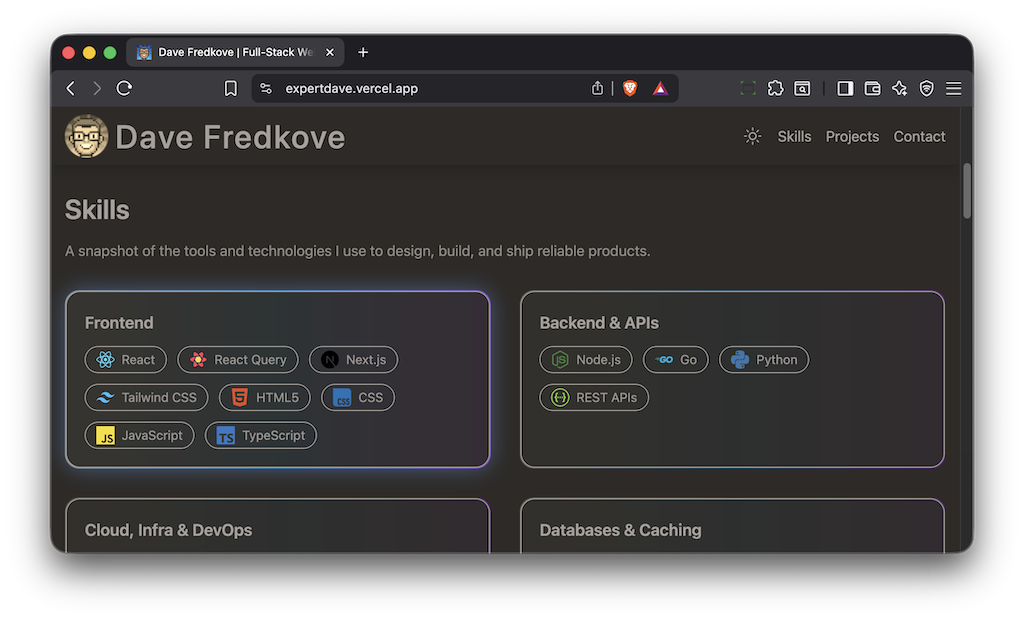Click the Frontend card heading

pos(119,323)
